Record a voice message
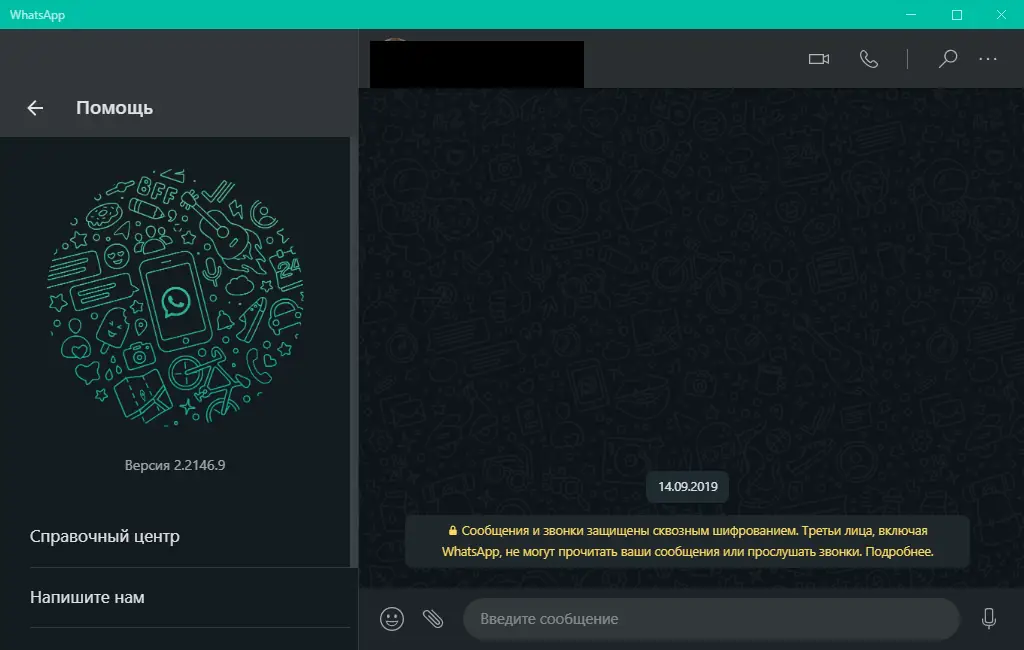 point(988,618)
